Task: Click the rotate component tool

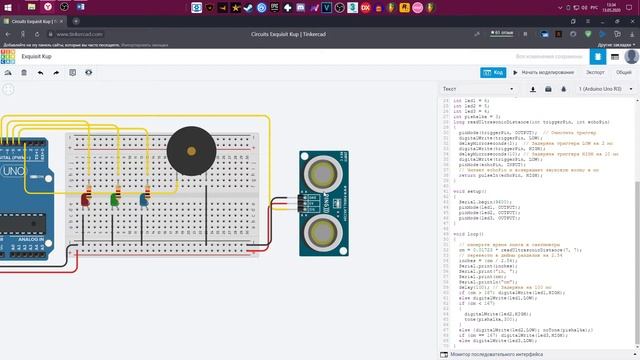Action: [8, 73]
